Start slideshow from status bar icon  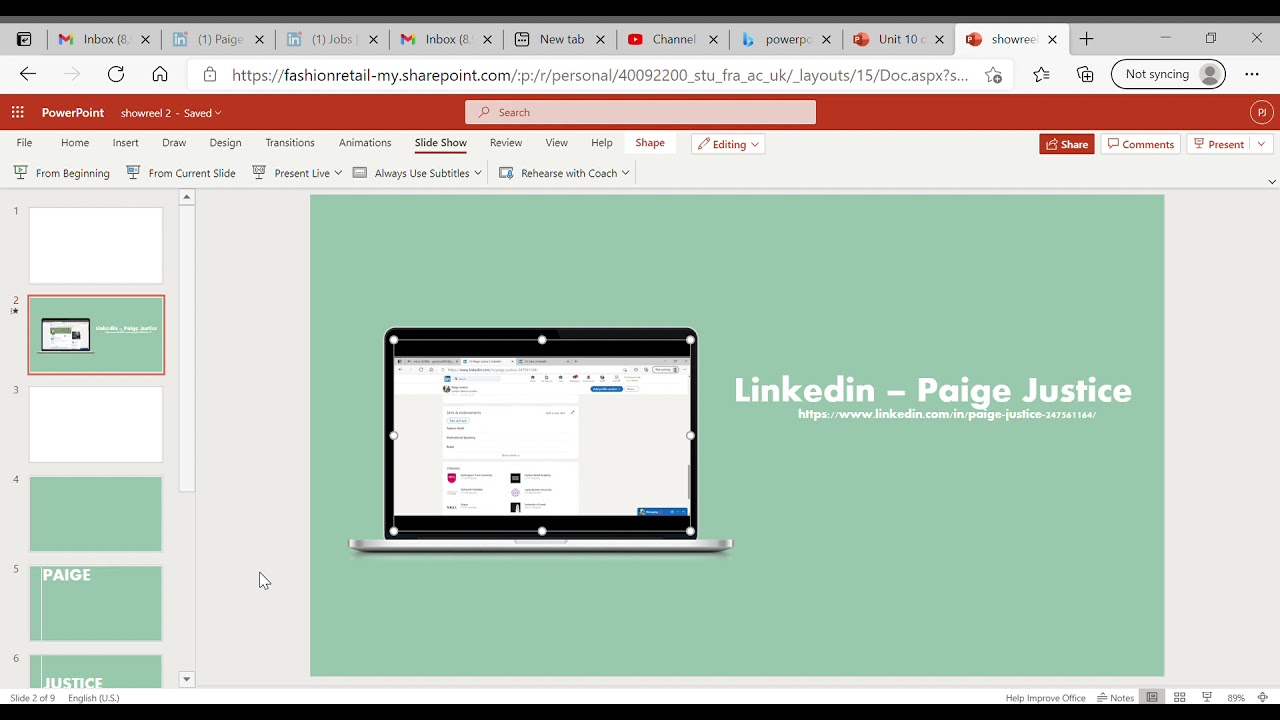click(1207, 697)
